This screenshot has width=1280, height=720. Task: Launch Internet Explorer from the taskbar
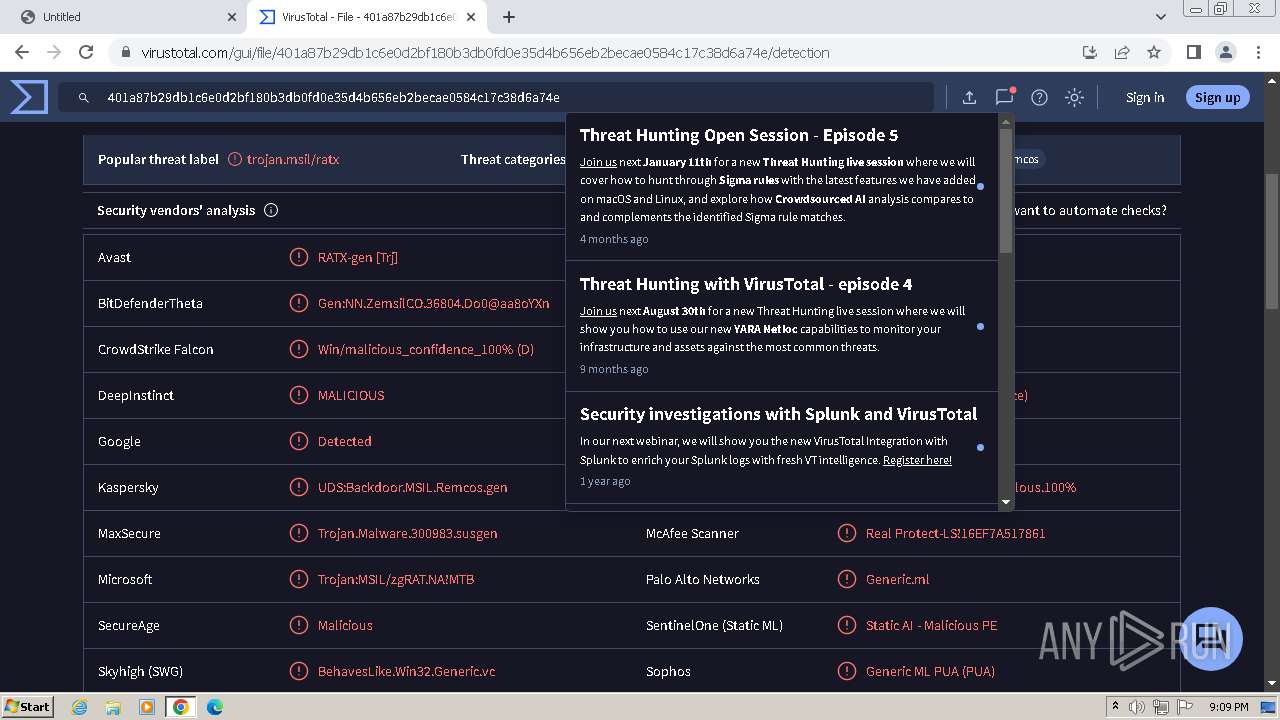point(79,707)
